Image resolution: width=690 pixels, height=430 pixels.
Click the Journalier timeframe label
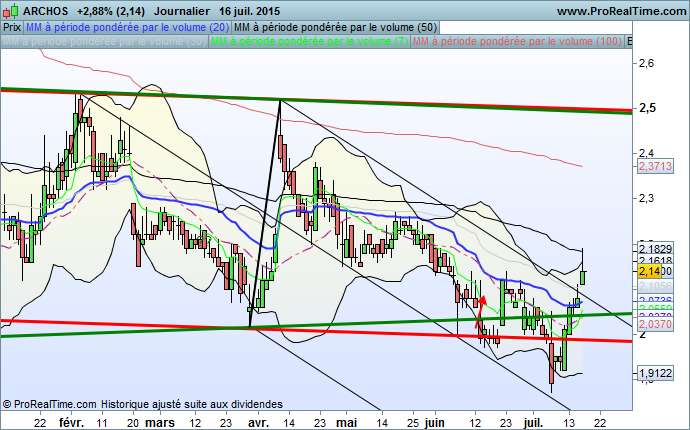182,11
